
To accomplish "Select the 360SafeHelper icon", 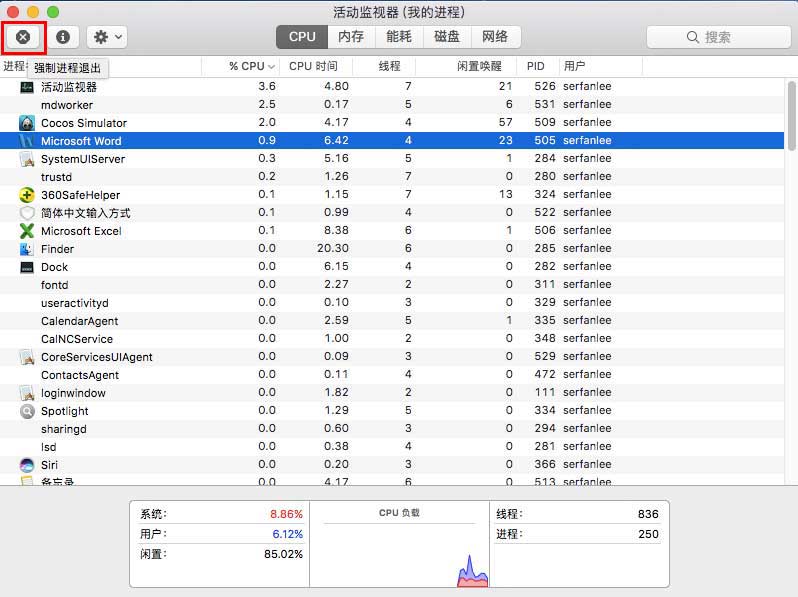I will 27,195.
